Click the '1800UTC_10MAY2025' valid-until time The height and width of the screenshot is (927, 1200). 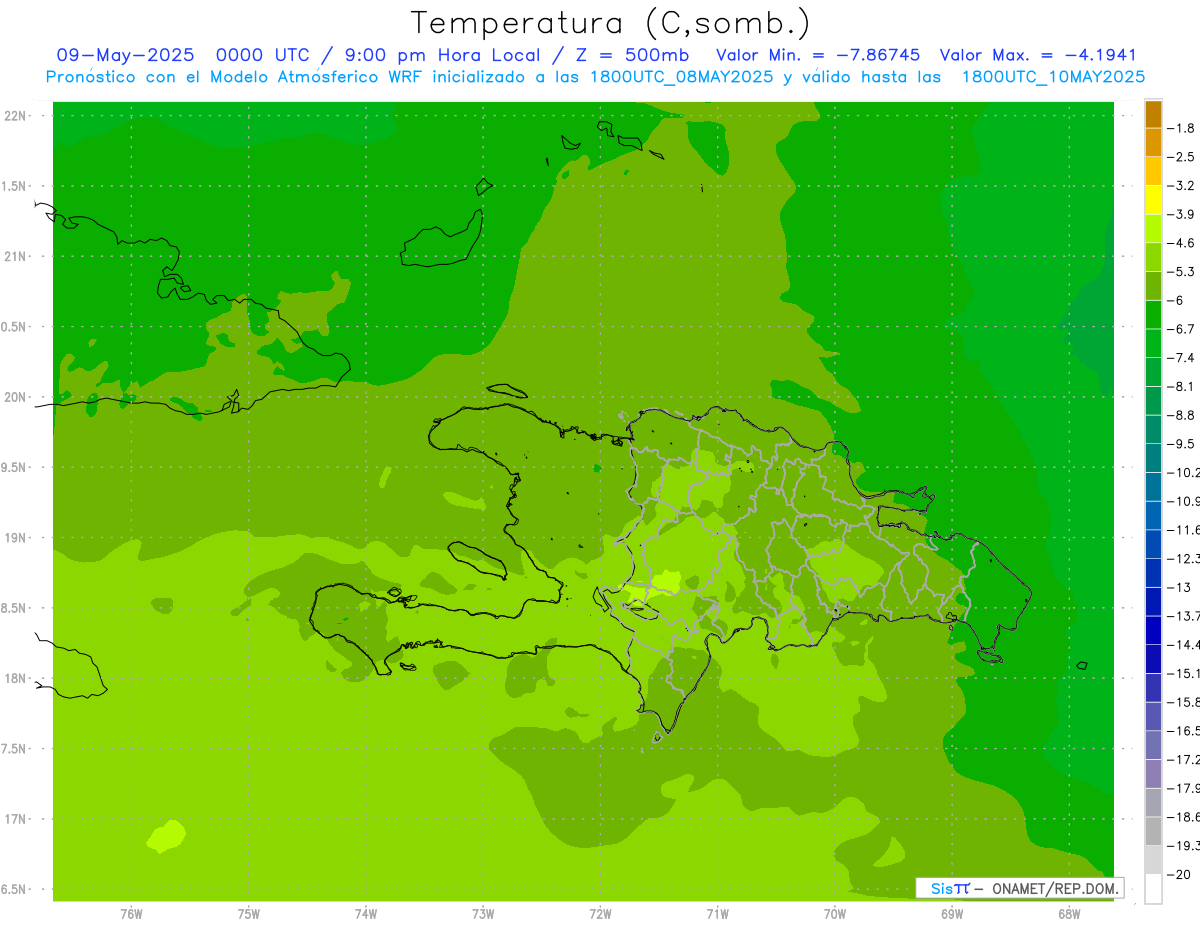[1053, 77]
